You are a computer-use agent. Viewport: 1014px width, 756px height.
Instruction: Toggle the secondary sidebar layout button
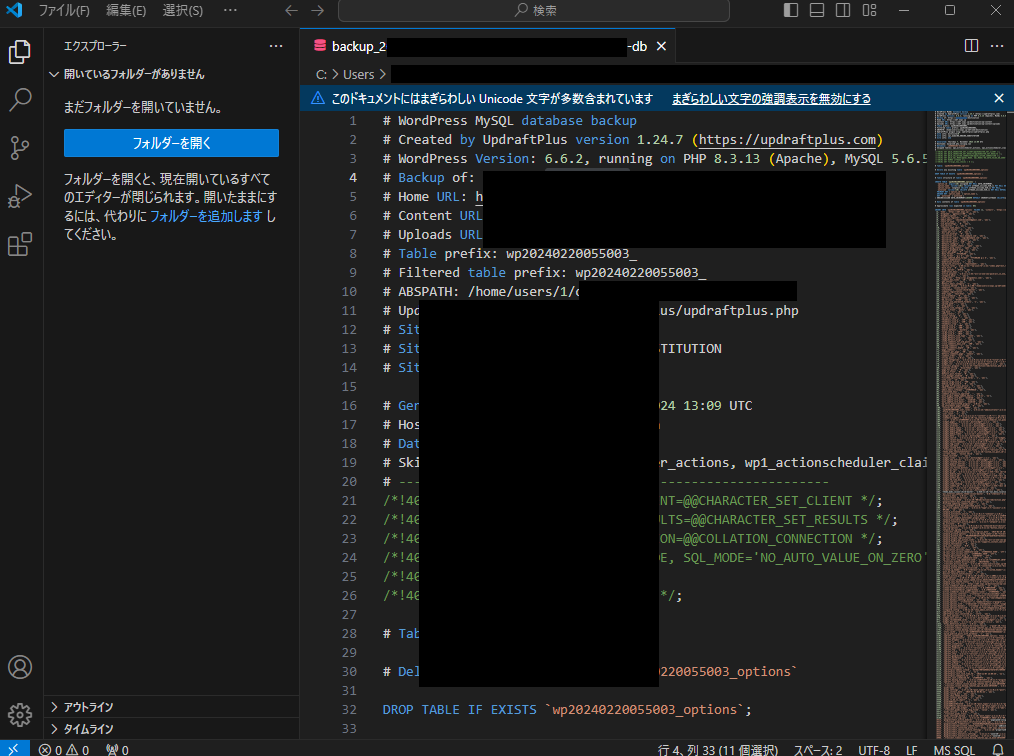[843, 10]
